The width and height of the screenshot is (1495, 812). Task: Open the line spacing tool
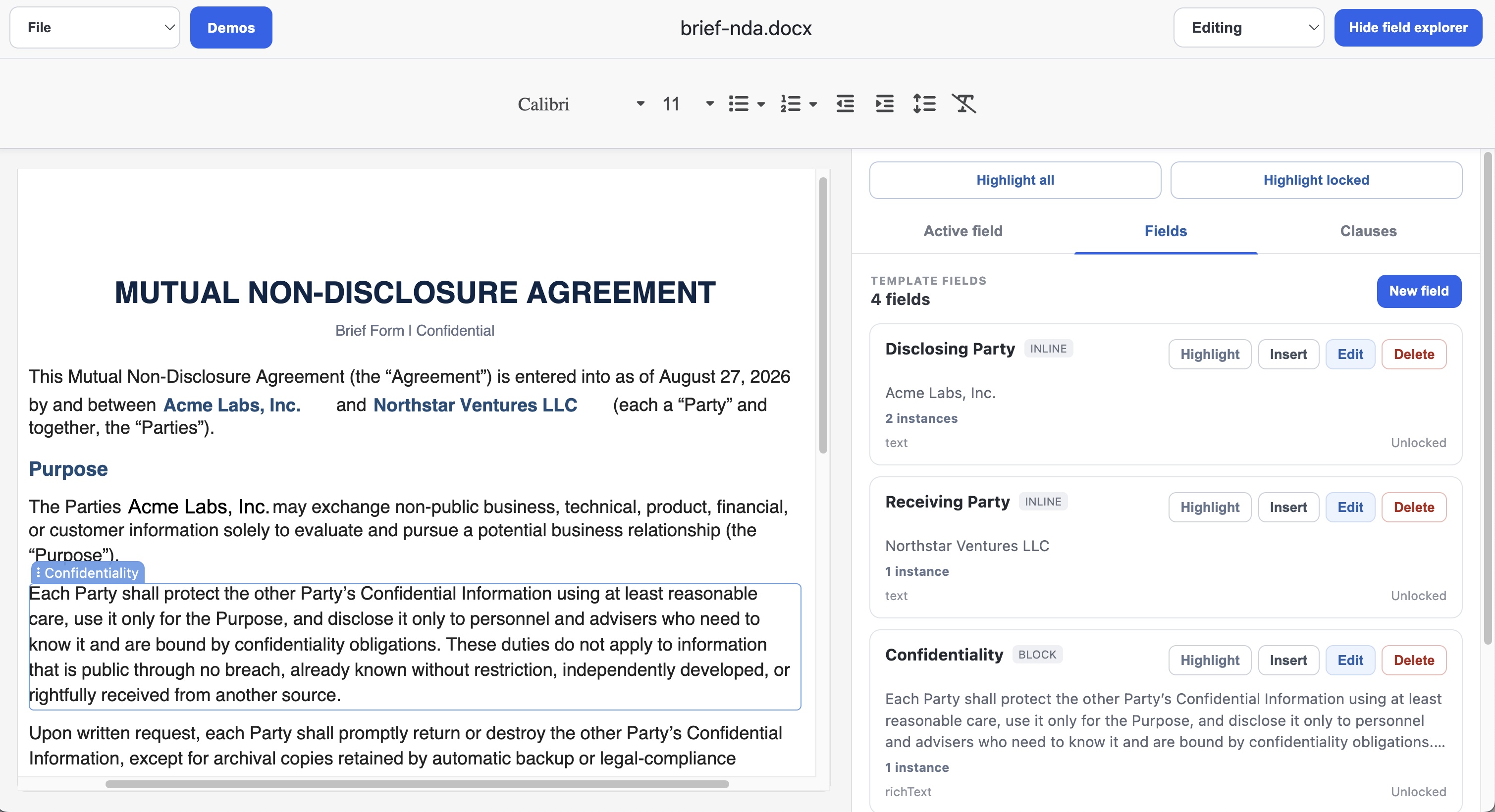coord(924,104)
